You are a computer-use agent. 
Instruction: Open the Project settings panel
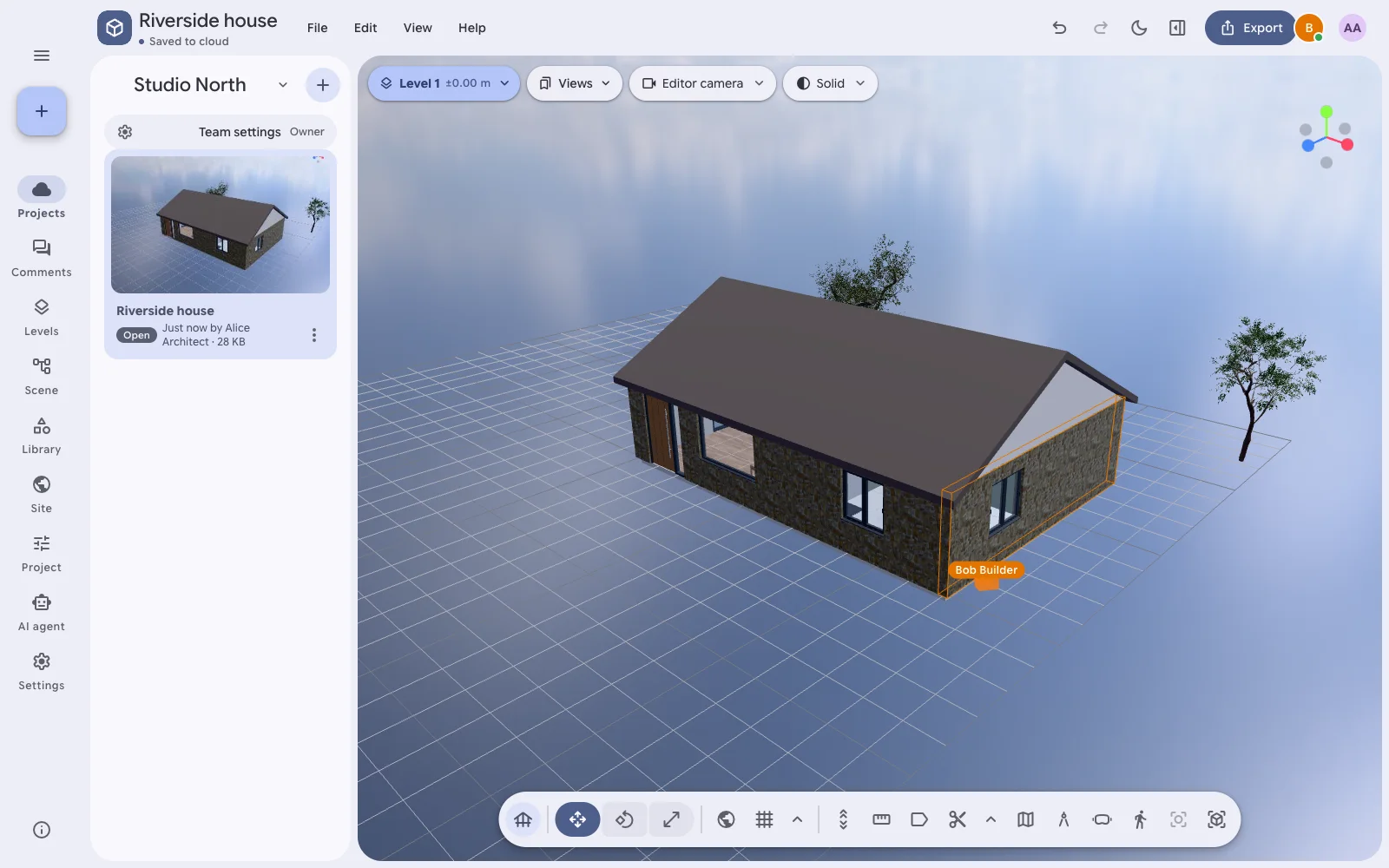pyautogui.click(x=42, y=553)
